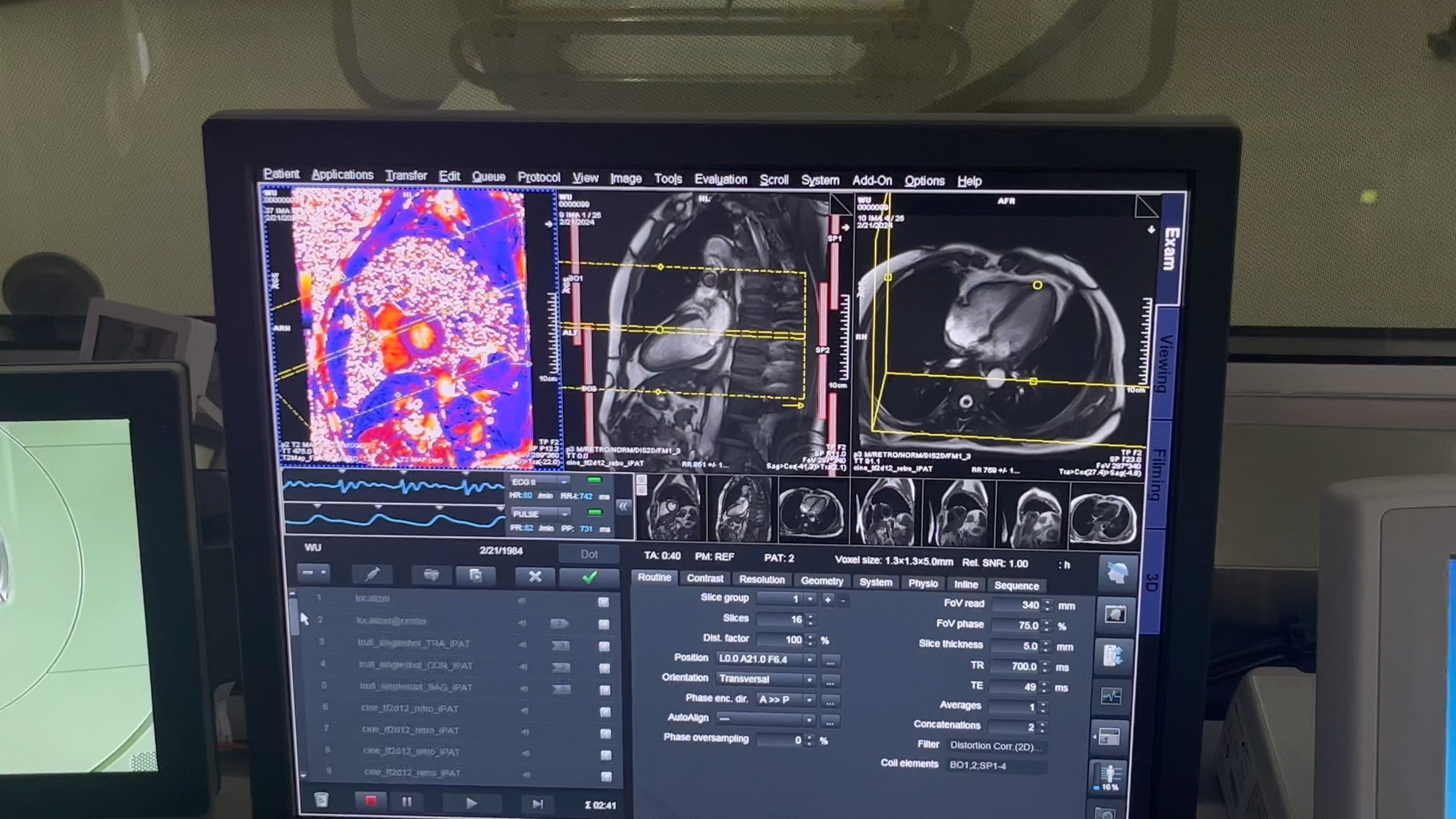Switch to the Contrast tab
Viewport: 1456px width, 819px height.
point(705,578)
